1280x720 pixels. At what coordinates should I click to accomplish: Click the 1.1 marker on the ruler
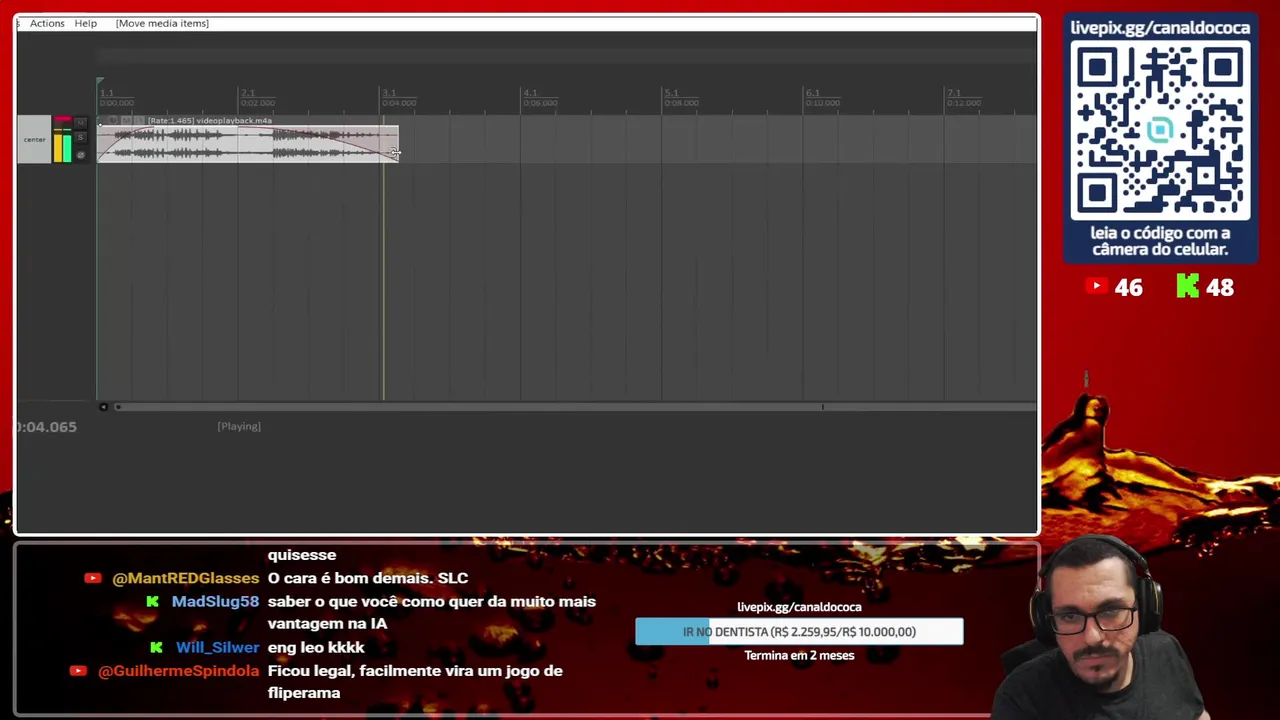(106, 93)
